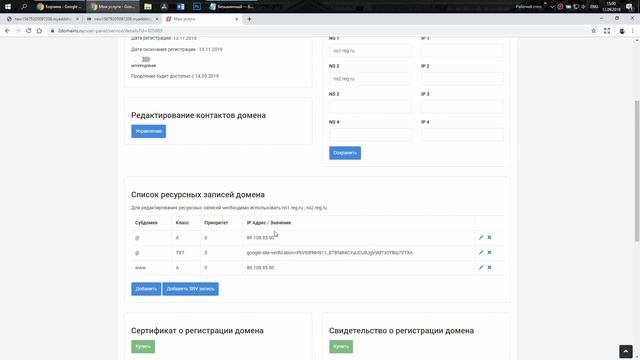640x360 pixels.
Task: Open a new browser tab
Action: (249, 19)
